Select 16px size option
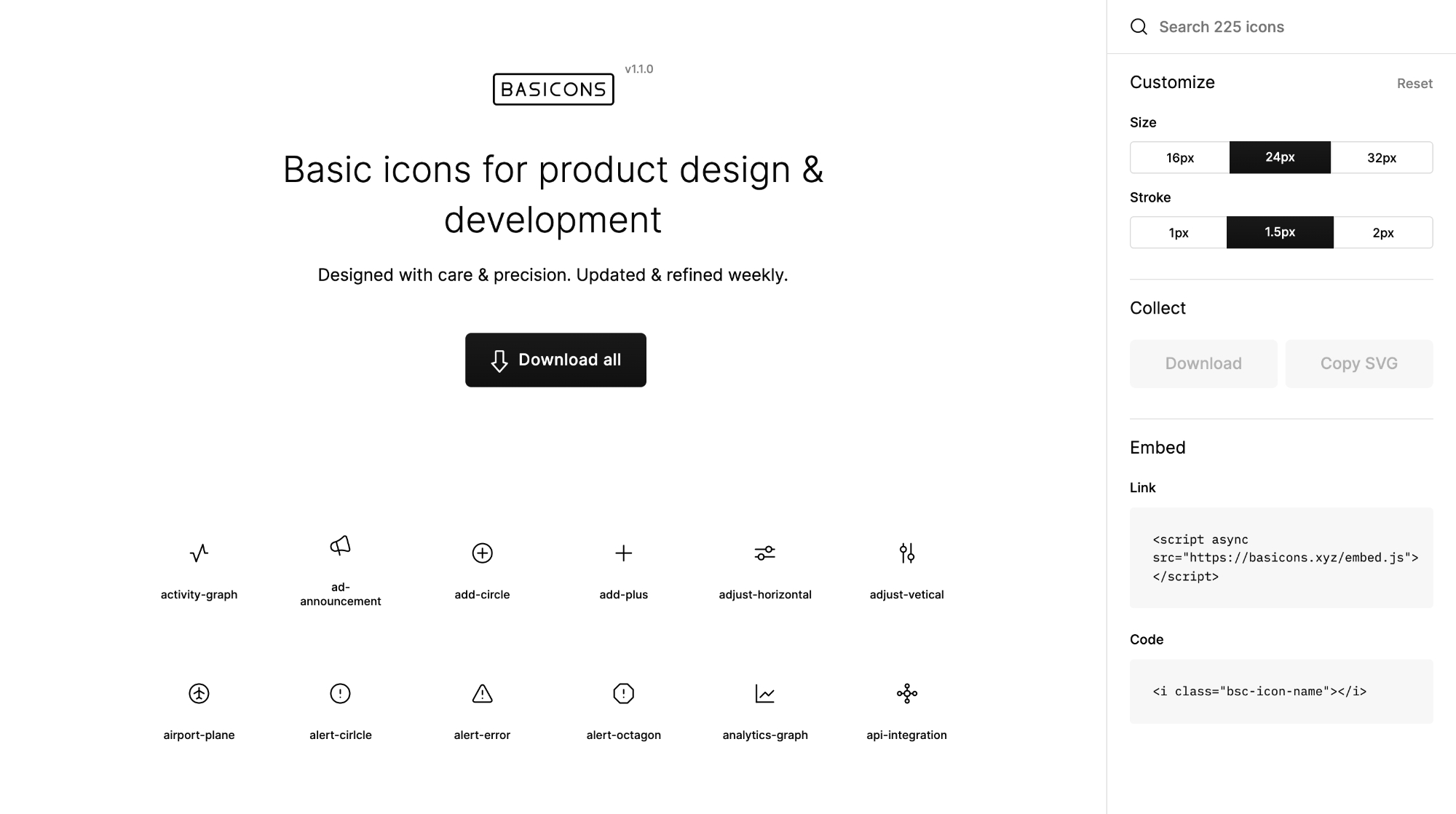This screenshot has height=814, width=1456. [1180, 157]
